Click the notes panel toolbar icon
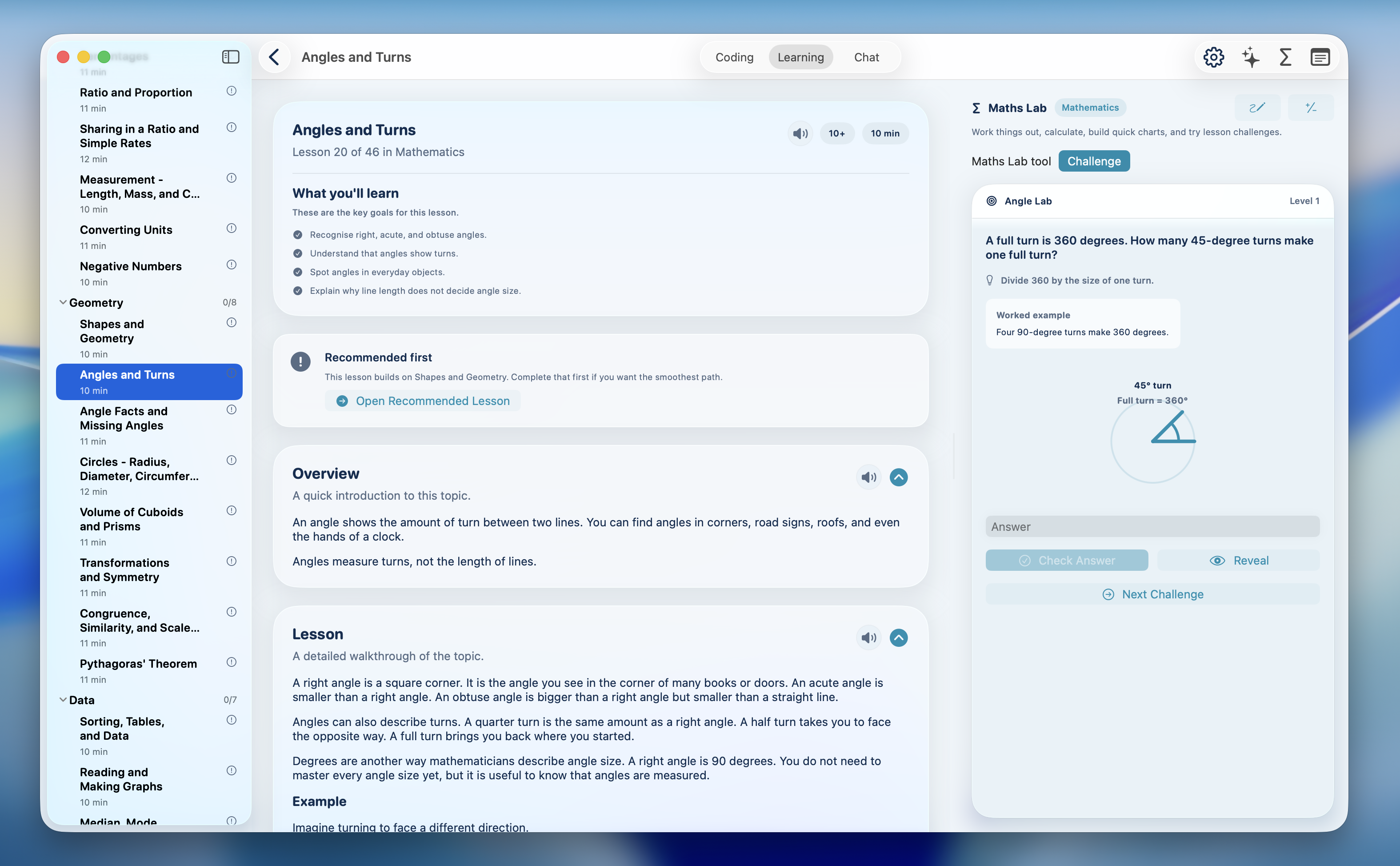The width and height of the screenshot is (1400, 866). pyautogui.click(x=1320, y=57)
